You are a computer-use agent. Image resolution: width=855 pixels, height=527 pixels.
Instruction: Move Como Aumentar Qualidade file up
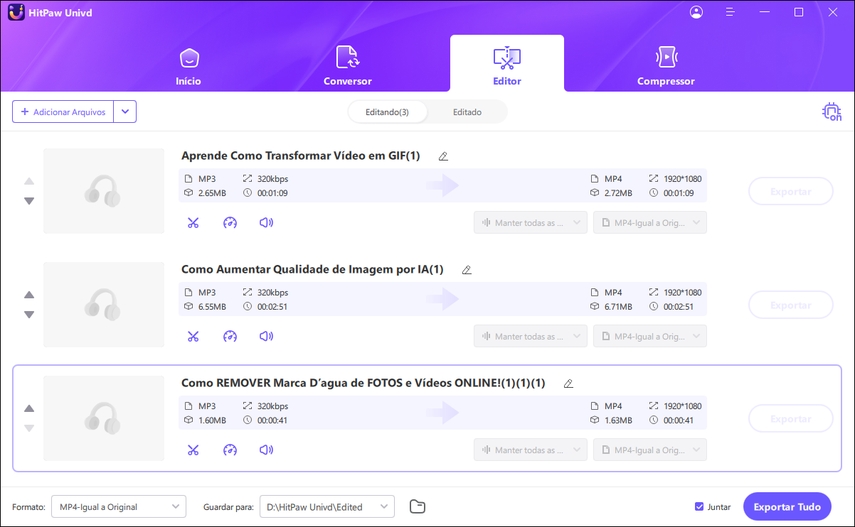[29, 295]
